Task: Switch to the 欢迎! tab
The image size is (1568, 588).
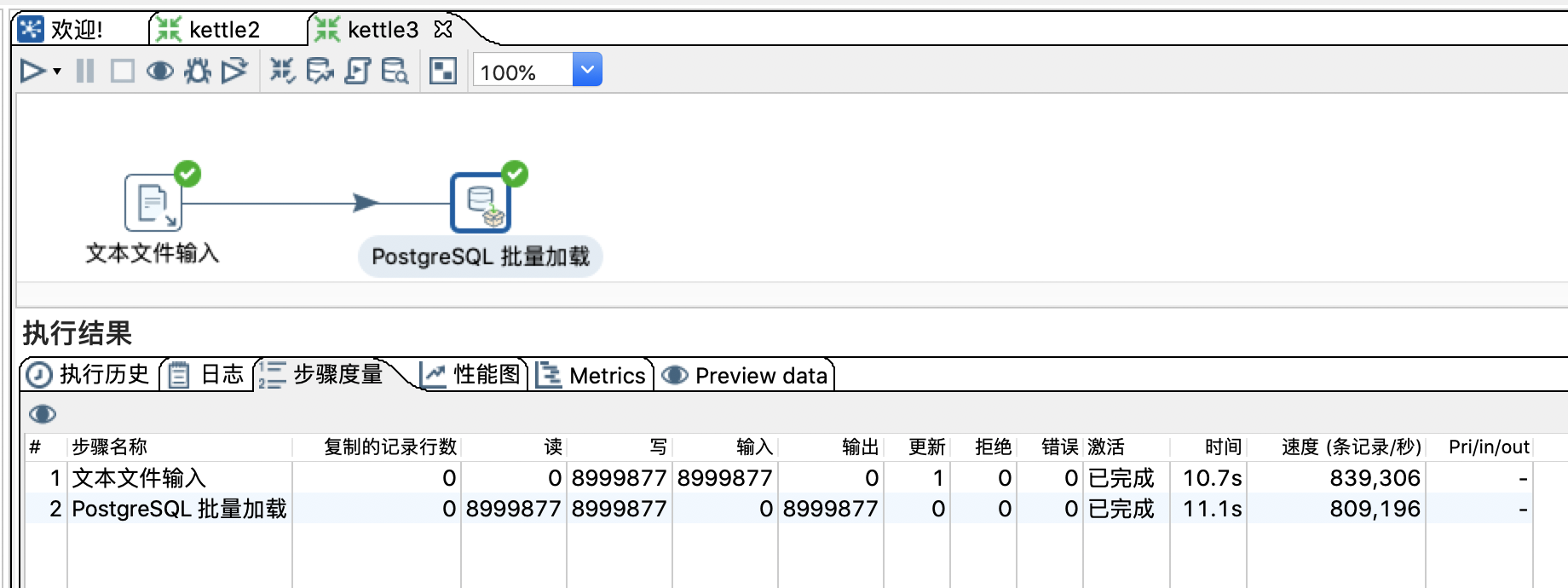Action: click(x=77, y=30)
